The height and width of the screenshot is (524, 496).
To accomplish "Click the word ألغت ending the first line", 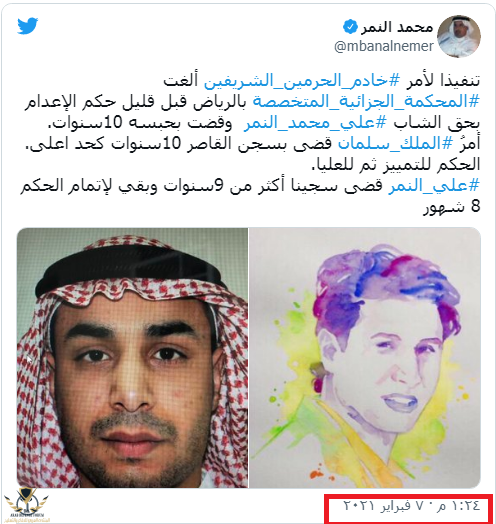I will (x=180, y=81).
